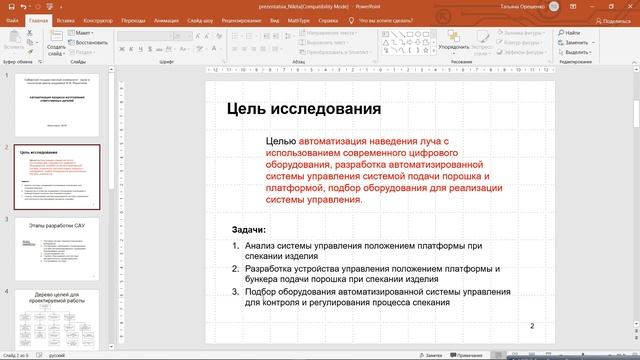Open the Replace (Заменить) dropdown arrow
The image size is (640, 360).
(x=593, y=42)
